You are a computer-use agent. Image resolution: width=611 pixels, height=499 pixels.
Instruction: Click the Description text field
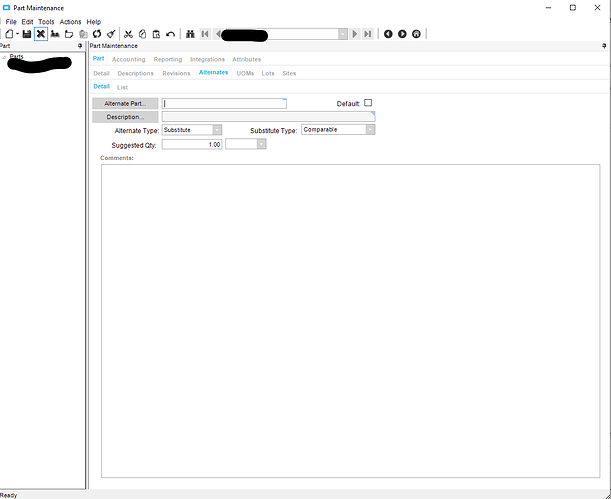(x=268, y=116)
